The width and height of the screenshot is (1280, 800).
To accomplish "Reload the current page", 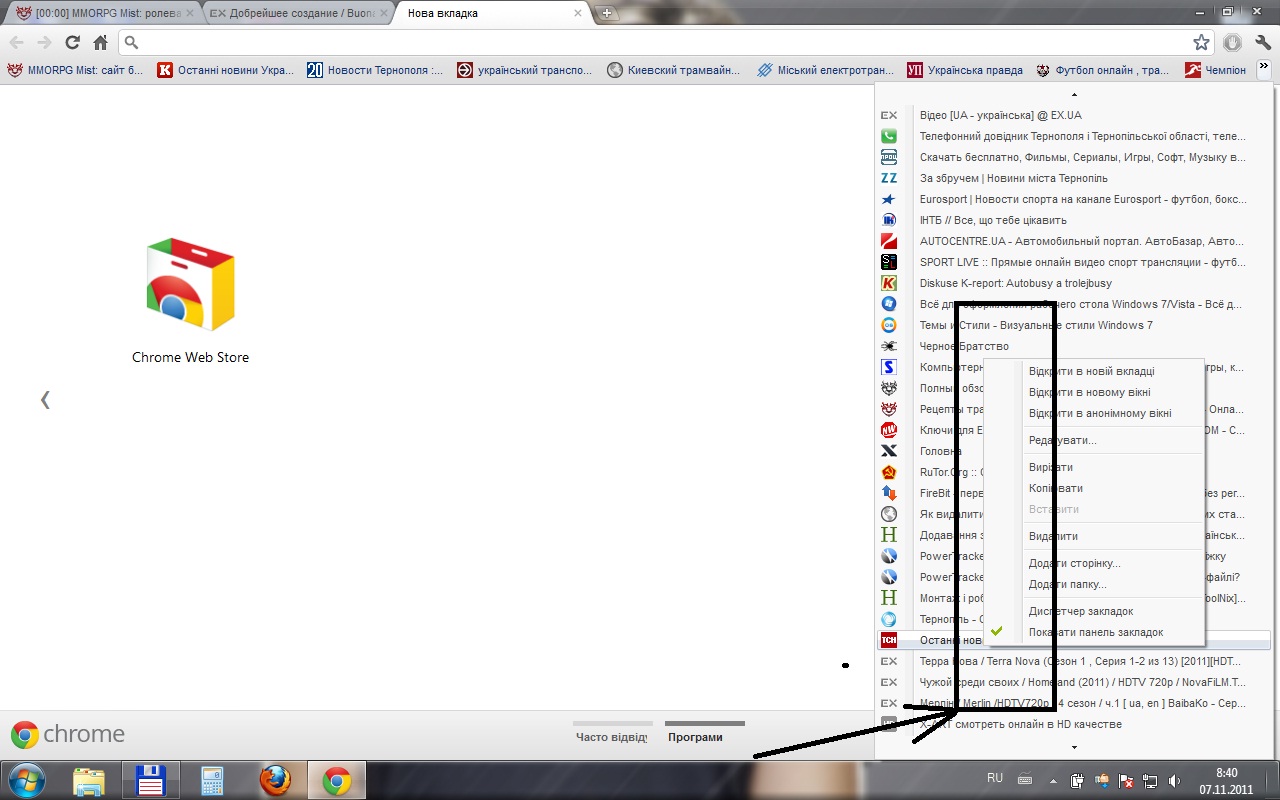I will [x=72, y=43].
